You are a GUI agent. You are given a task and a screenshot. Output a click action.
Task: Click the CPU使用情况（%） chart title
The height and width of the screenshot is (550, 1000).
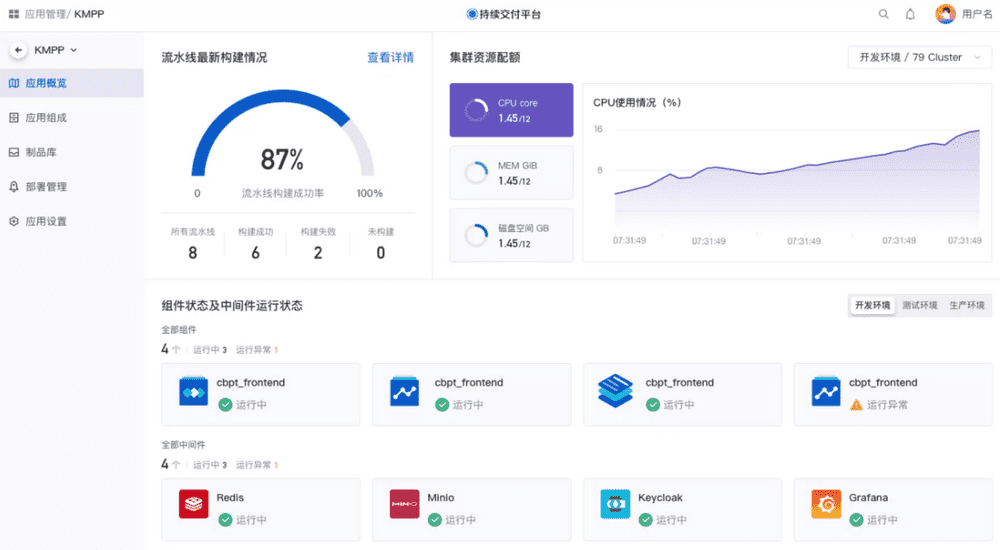[637, 103]
